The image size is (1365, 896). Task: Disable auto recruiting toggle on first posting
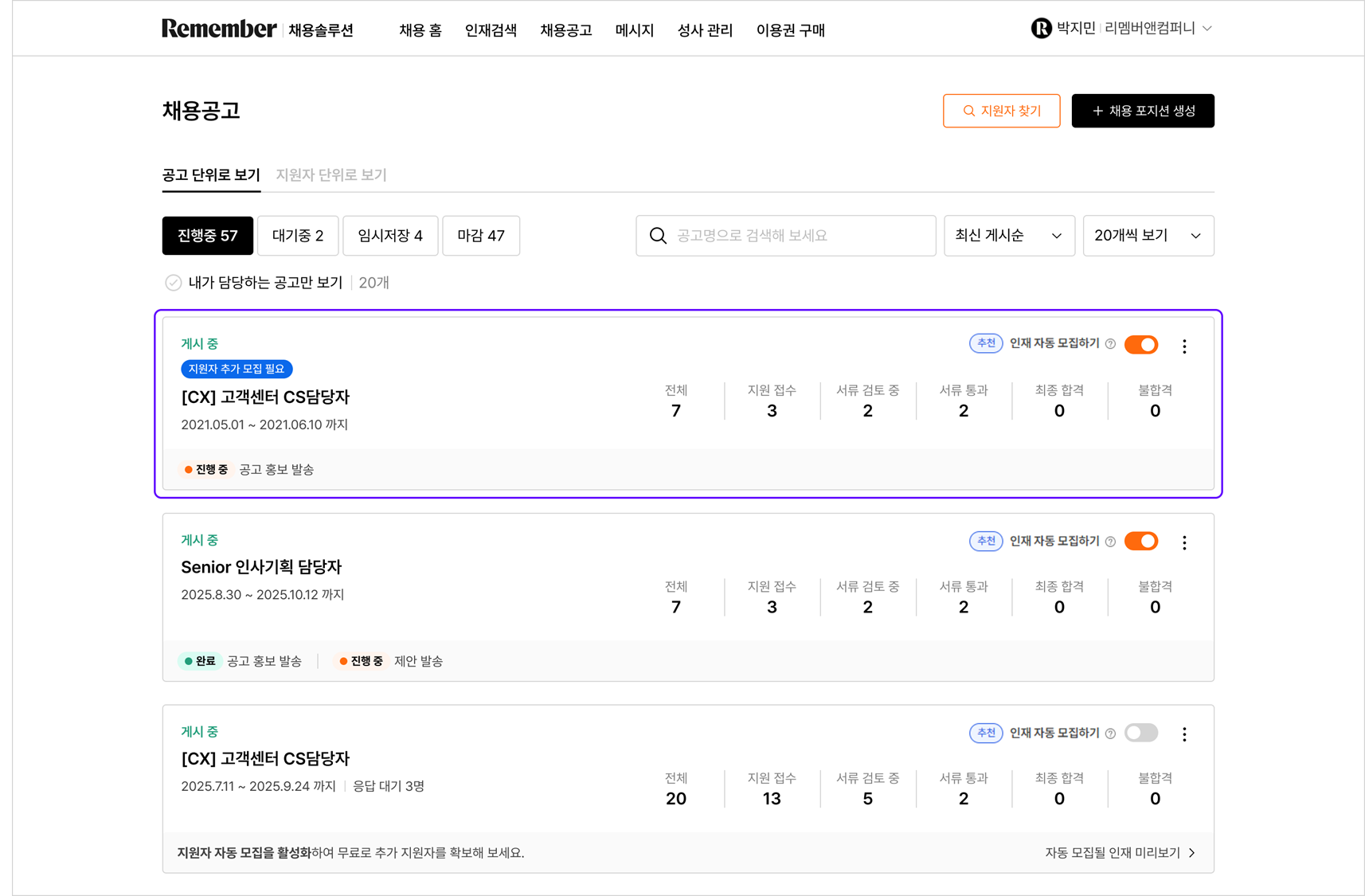[1140, 345]
